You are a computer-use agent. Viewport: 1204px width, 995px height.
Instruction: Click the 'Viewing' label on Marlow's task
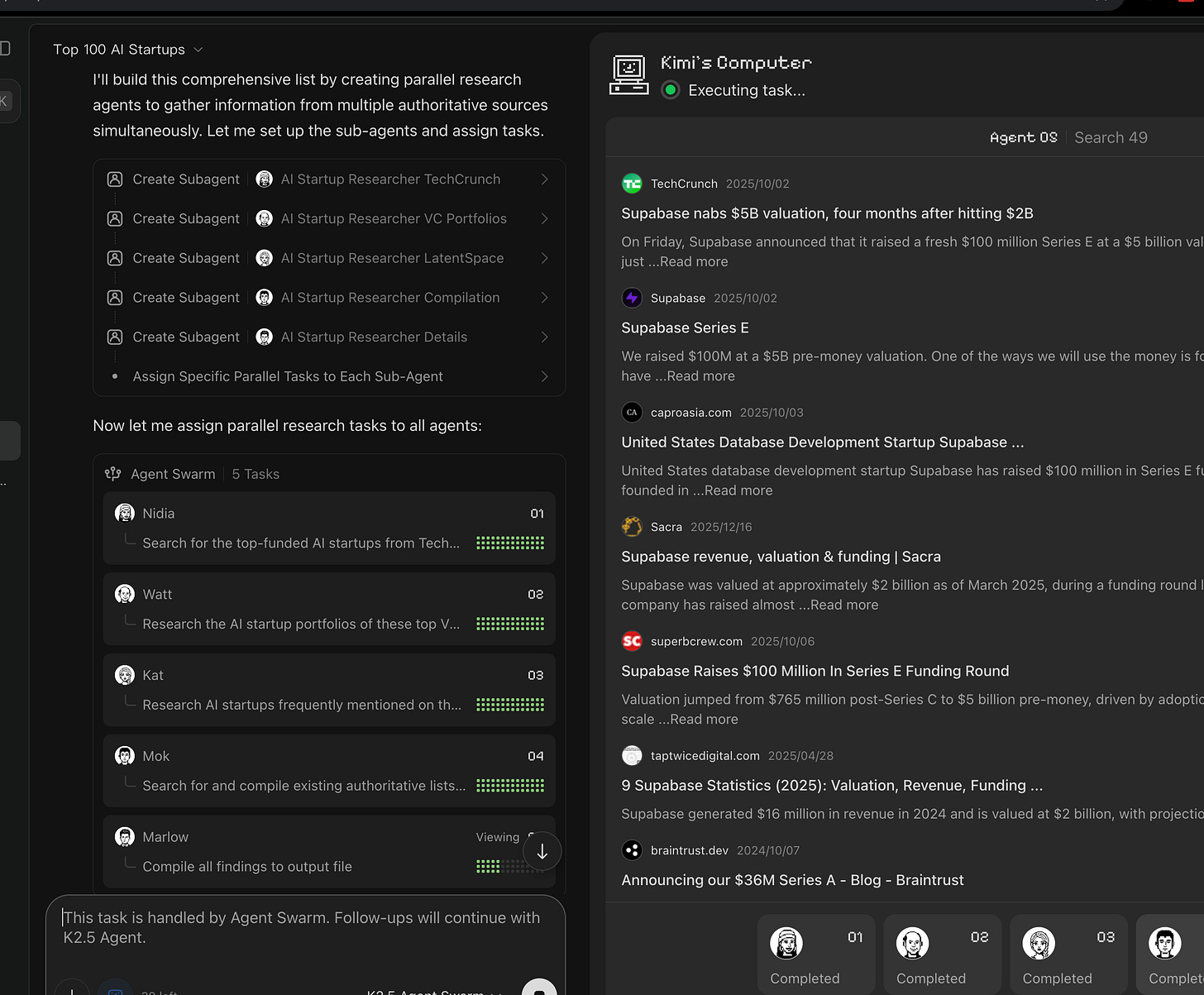(498, 837)
